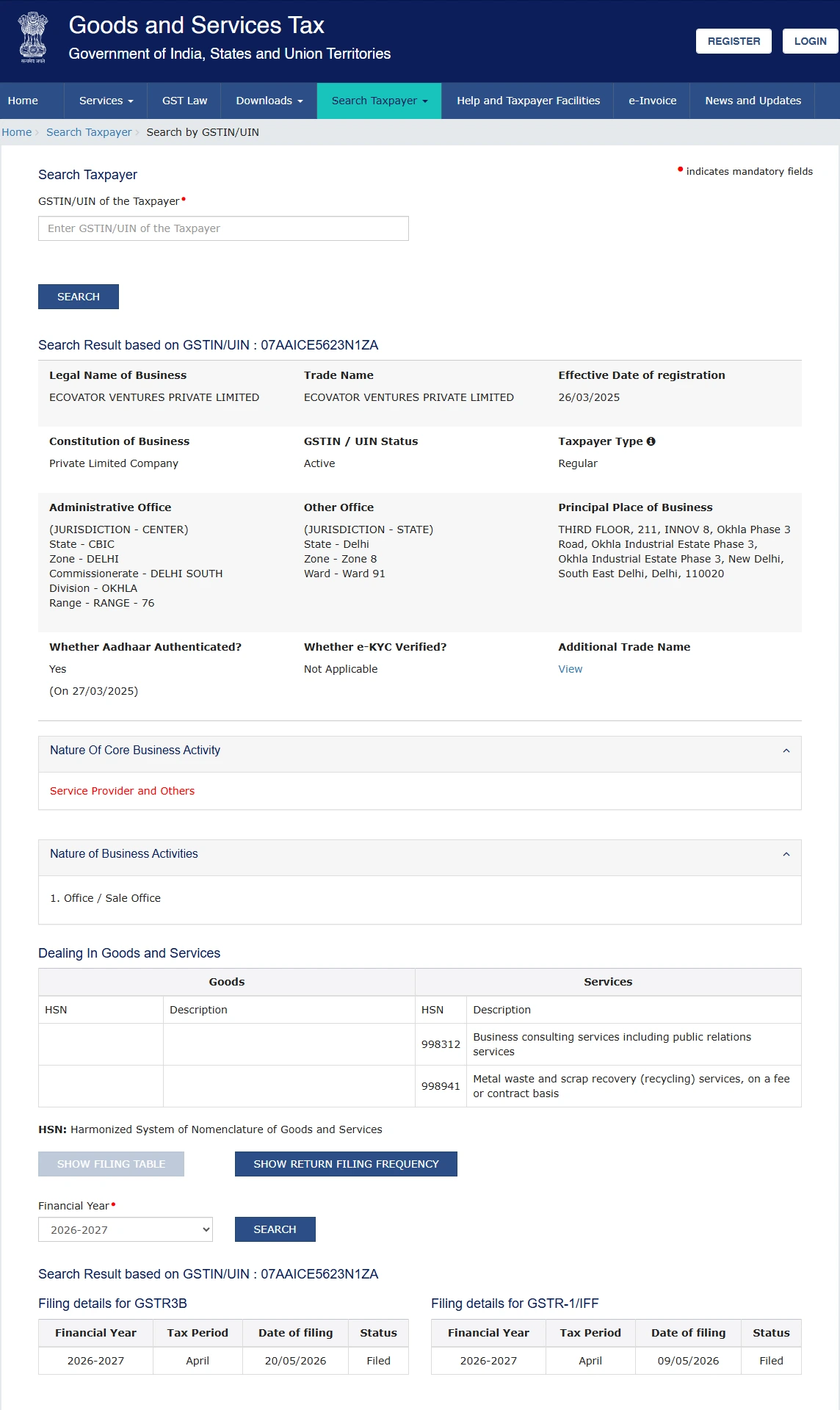Click SHOW FILING TABLE button

point(111,1164)
